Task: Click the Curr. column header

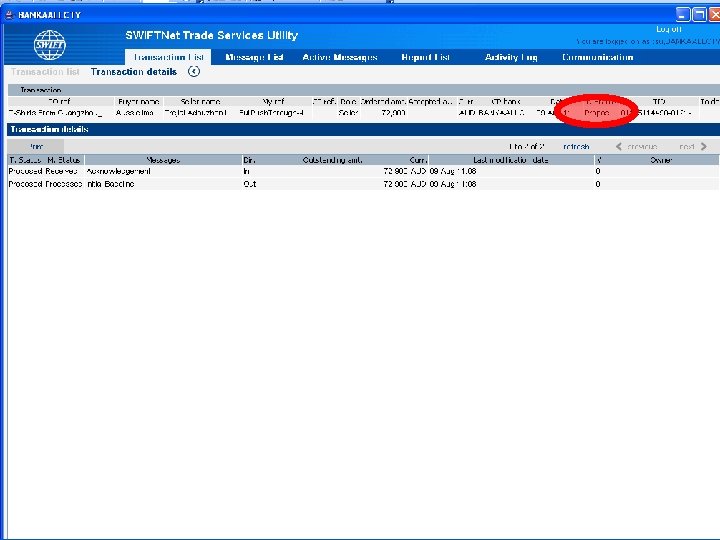Action: click(x=418, y=160)
